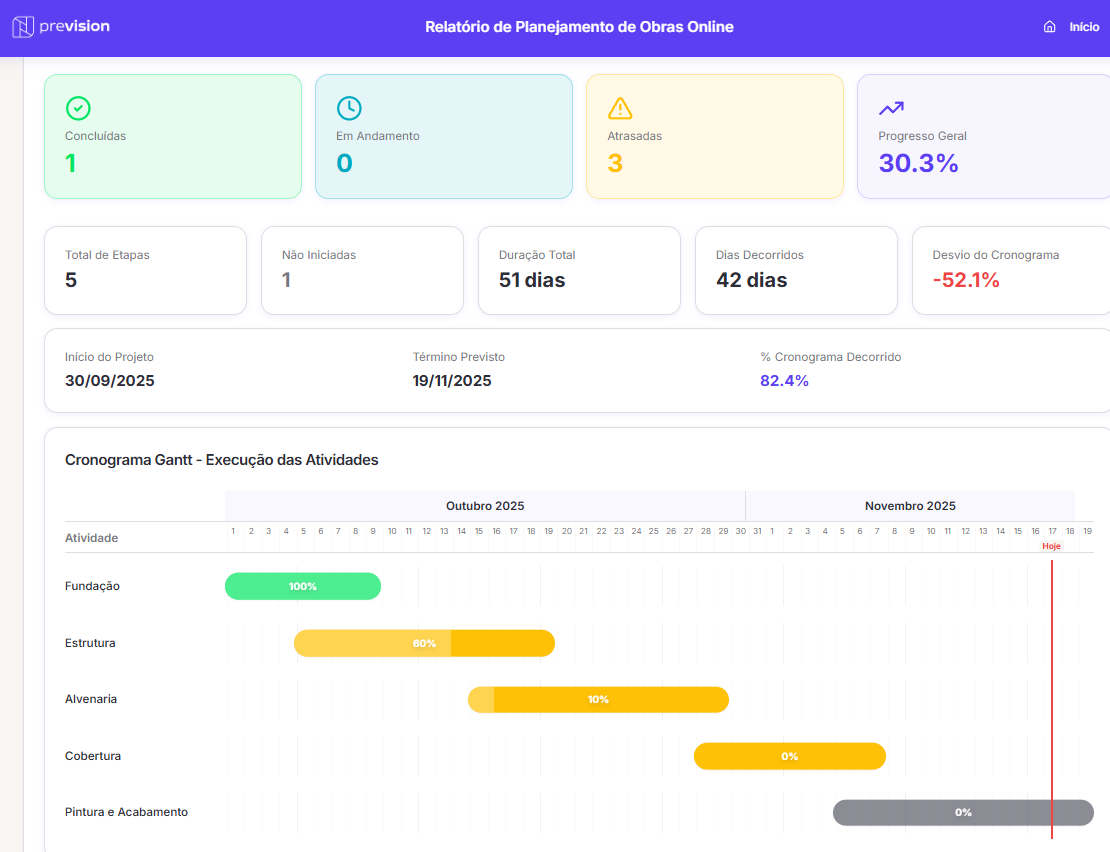1110x852 pixels.
Task: Click the Alvenaria 10% Gantt bar
Action: [x=598, y=699]
